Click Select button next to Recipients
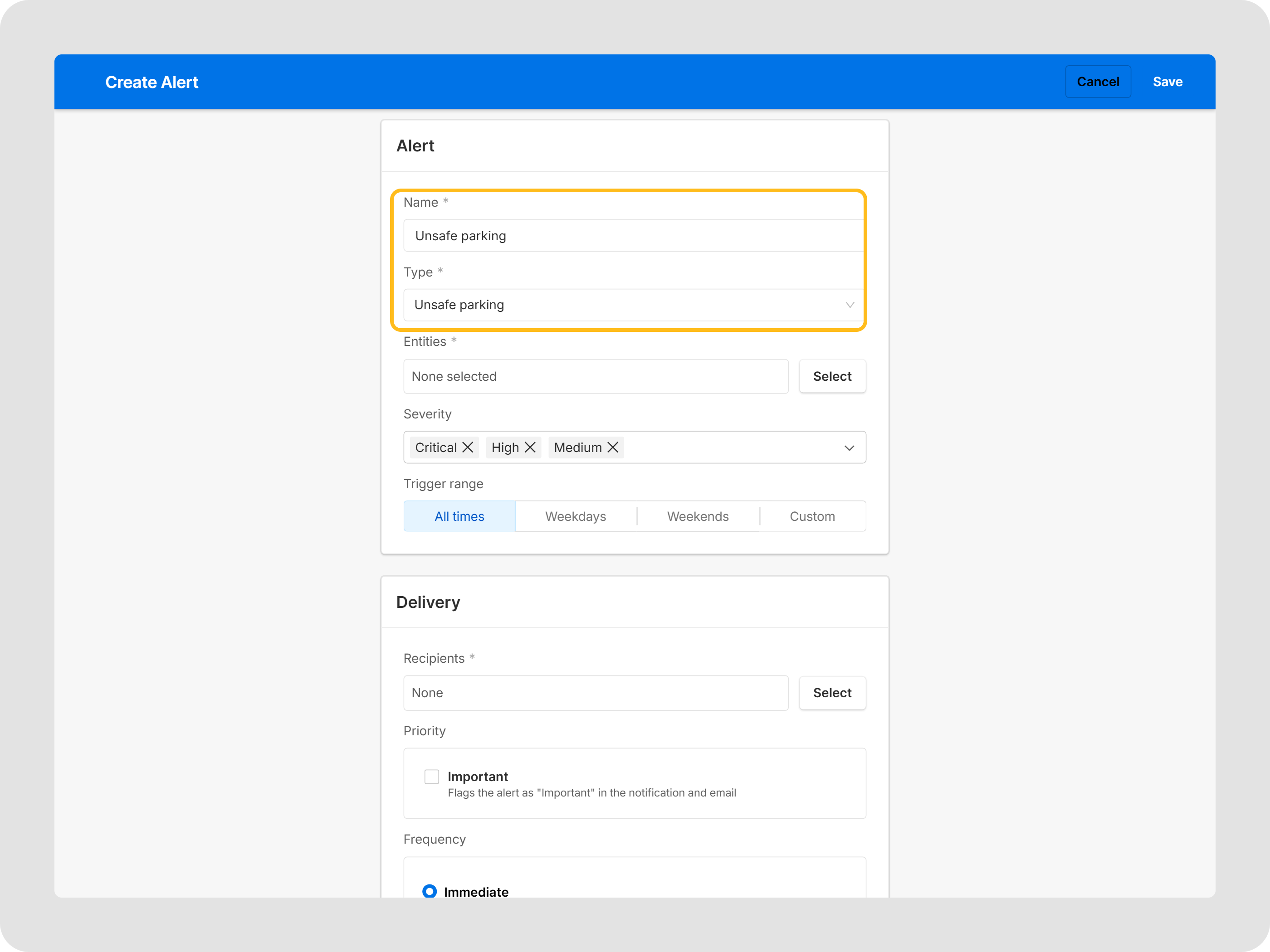Screen dimensions: 1270x952 (832, 693)
